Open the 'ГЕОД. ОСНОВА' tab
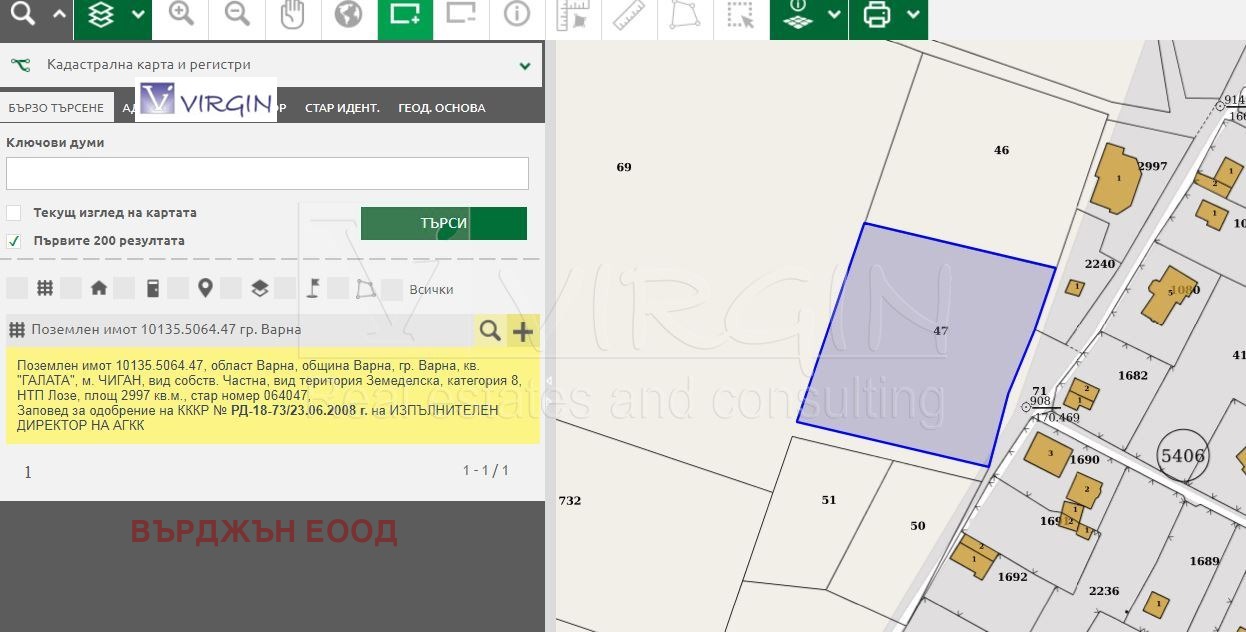 pos(441,108)
